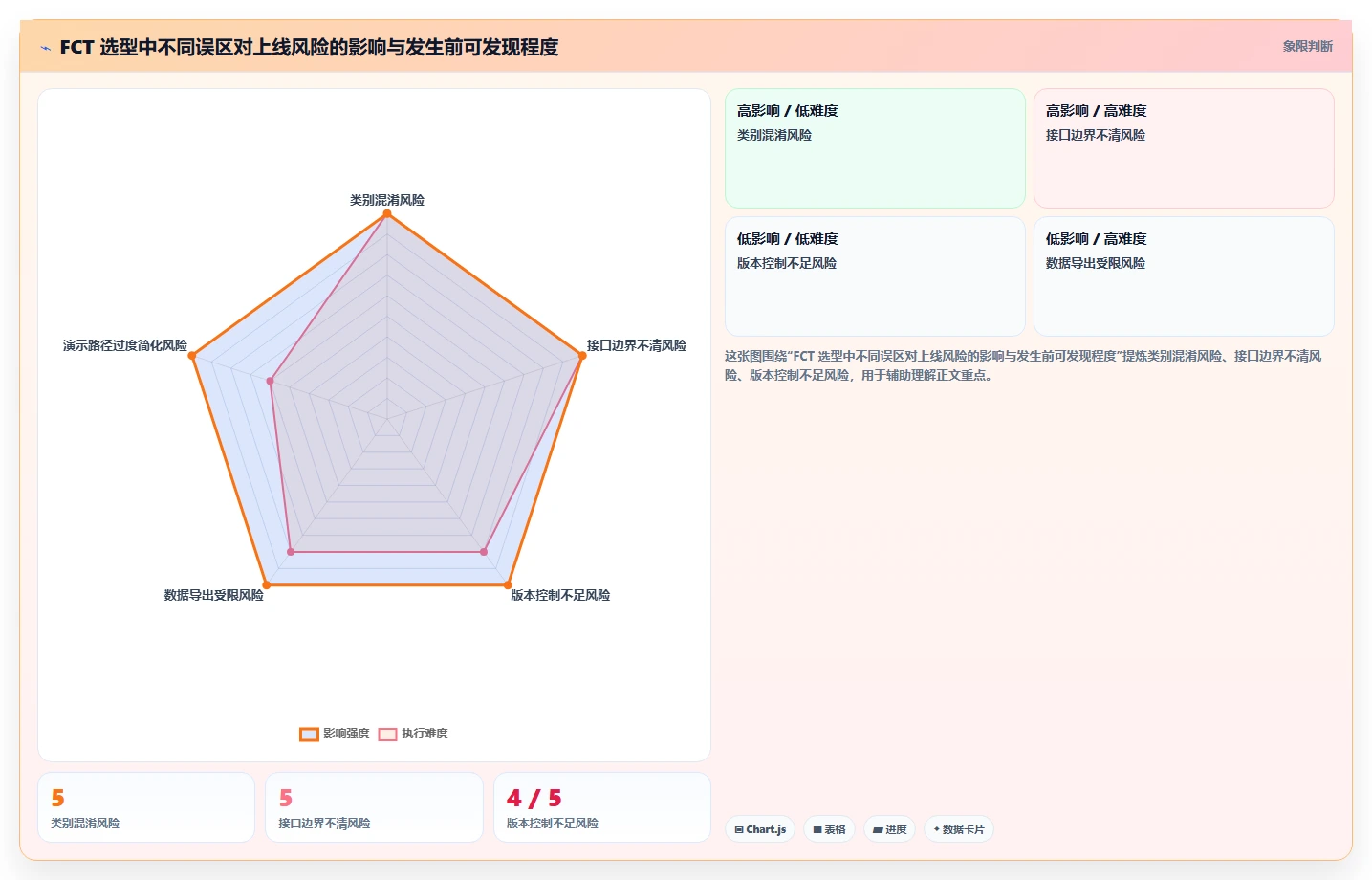Open the 低影响 / 高难度 quadrant card
1372x880 pixels.
(1184, 276)
